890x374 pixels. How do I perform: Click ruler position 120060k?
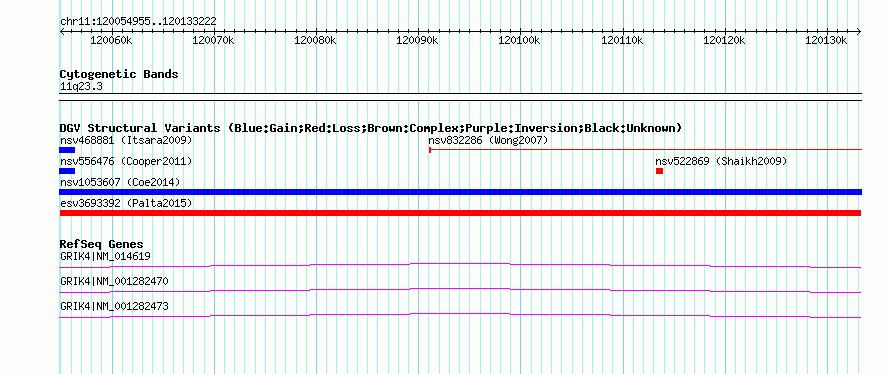[111, 41]
